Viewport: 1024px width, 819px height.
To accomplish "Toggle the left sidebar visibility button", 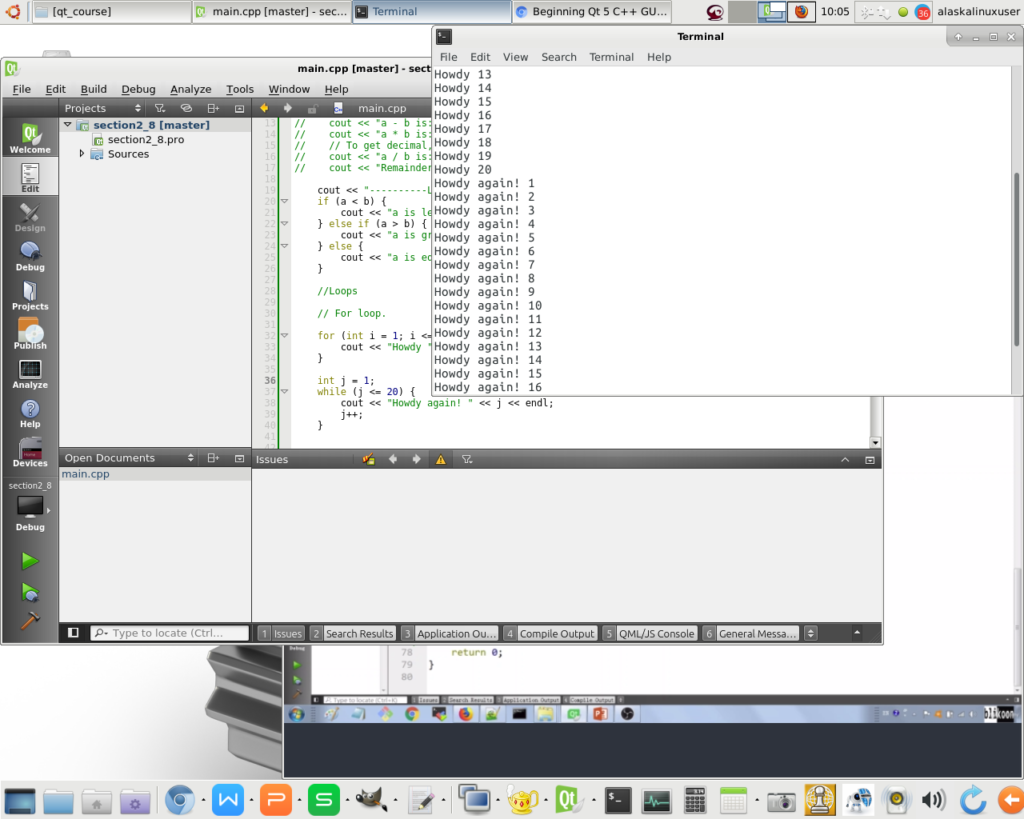I will (73, 633).
